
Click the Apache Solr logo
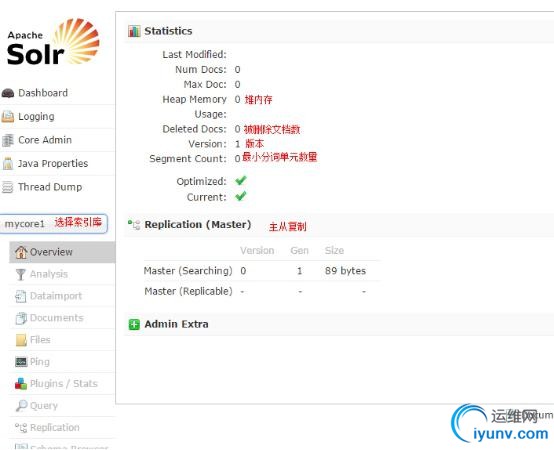[x=53, y=42]
